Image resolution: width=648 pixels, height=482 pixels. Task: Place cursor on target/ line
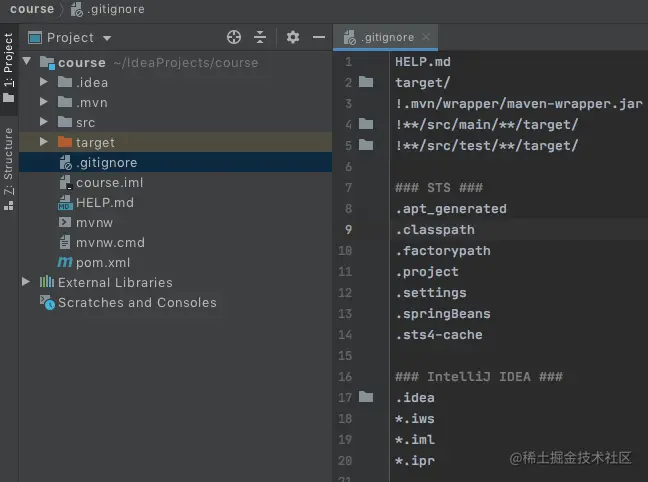422,83
